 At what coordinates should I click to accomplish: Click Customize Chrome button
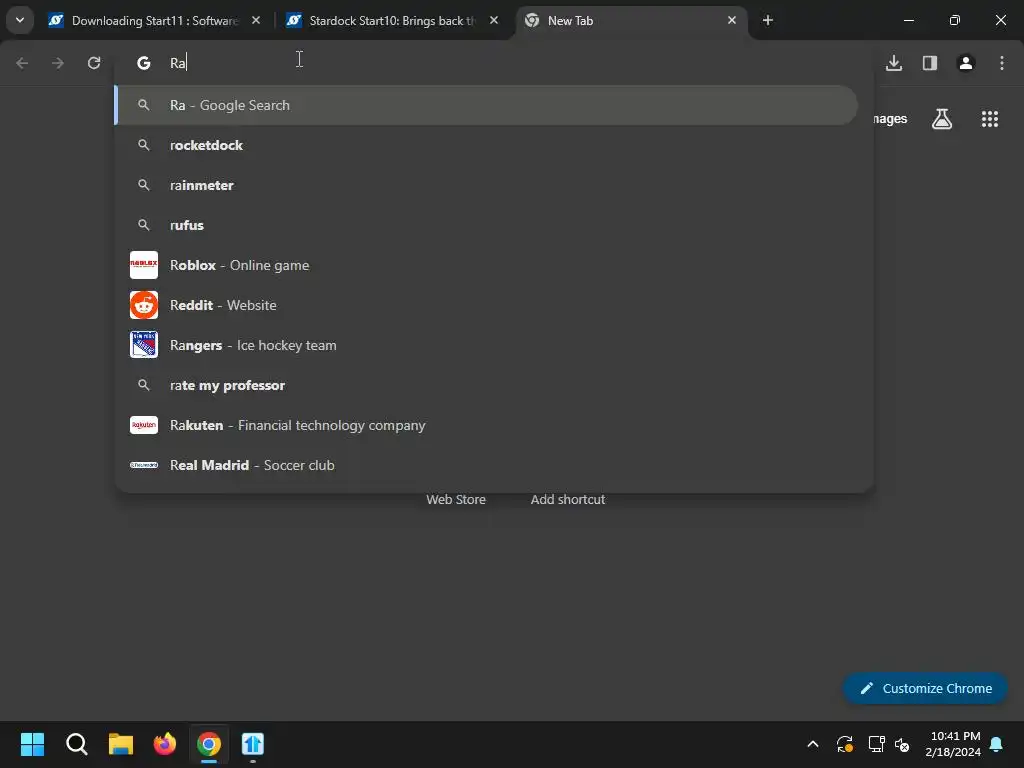click(x=925, y=688)
